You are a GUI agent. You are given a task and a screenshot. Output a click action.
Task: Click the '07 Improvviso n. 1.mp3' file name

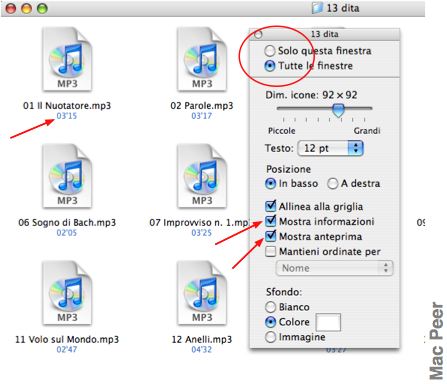199,222
